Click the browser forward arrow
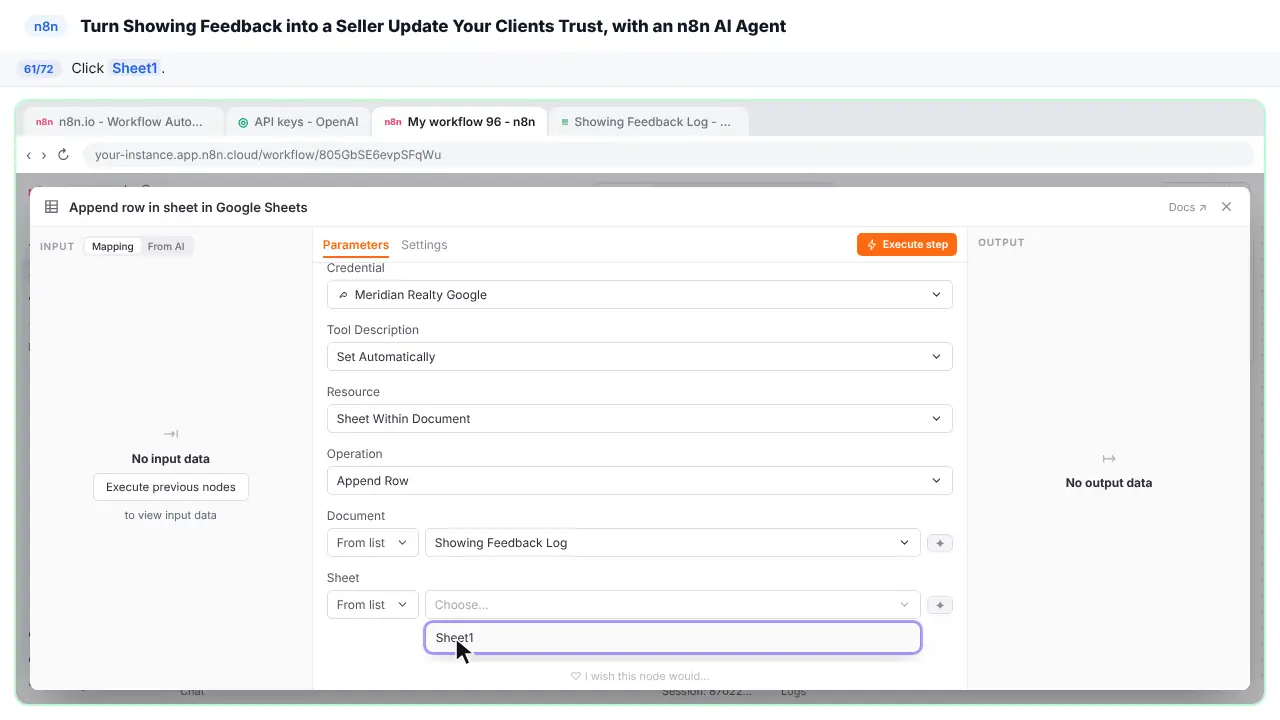 (44, 155)
